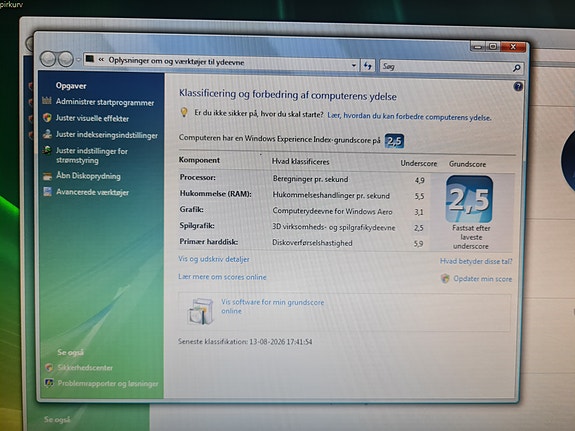The image size is (575, 431).
Task: Select Juster indstillinger for strømstyring
Action: [92, 156]
